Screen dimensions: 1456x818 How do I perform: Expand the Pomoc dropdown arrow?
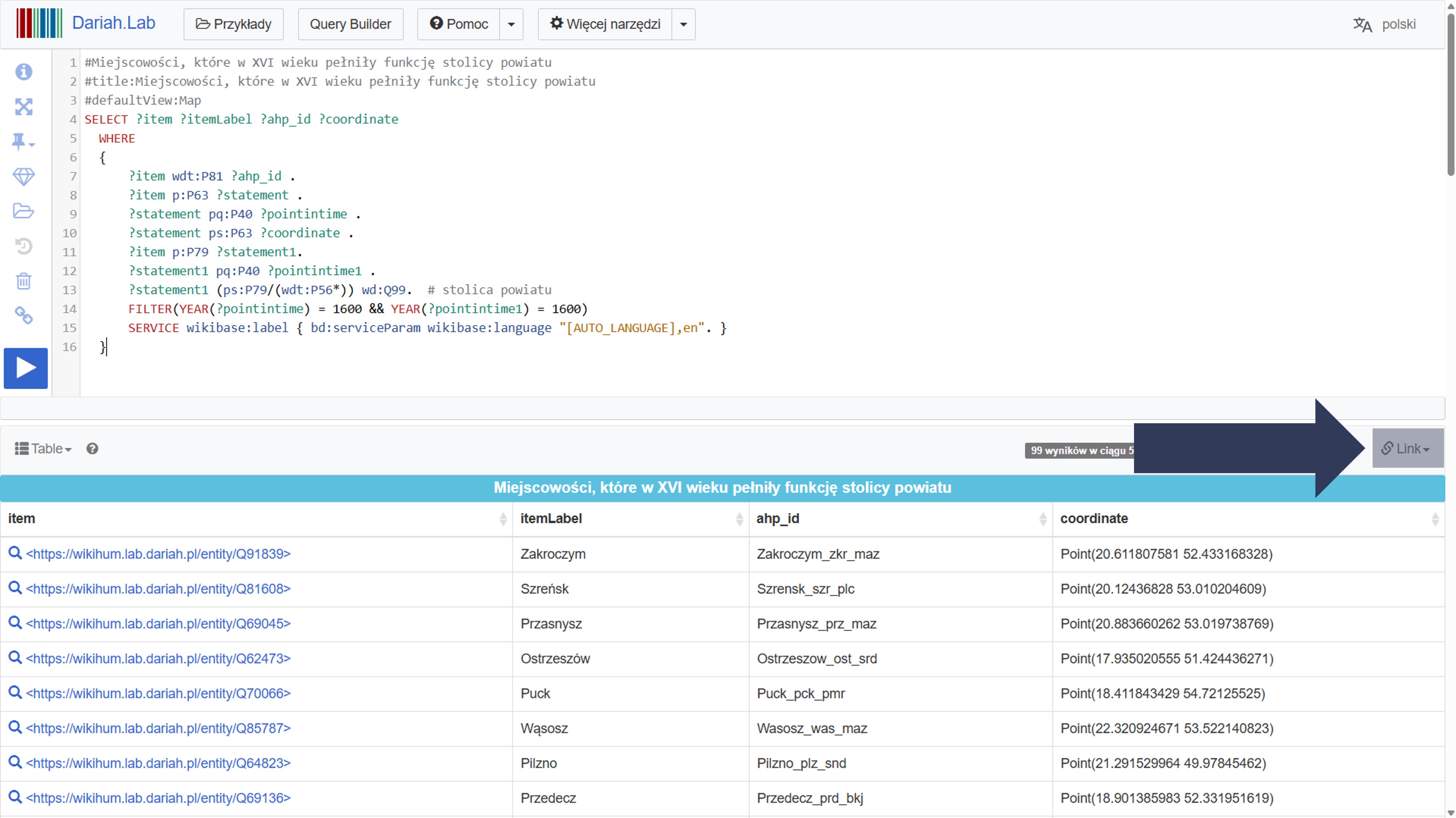511,24
